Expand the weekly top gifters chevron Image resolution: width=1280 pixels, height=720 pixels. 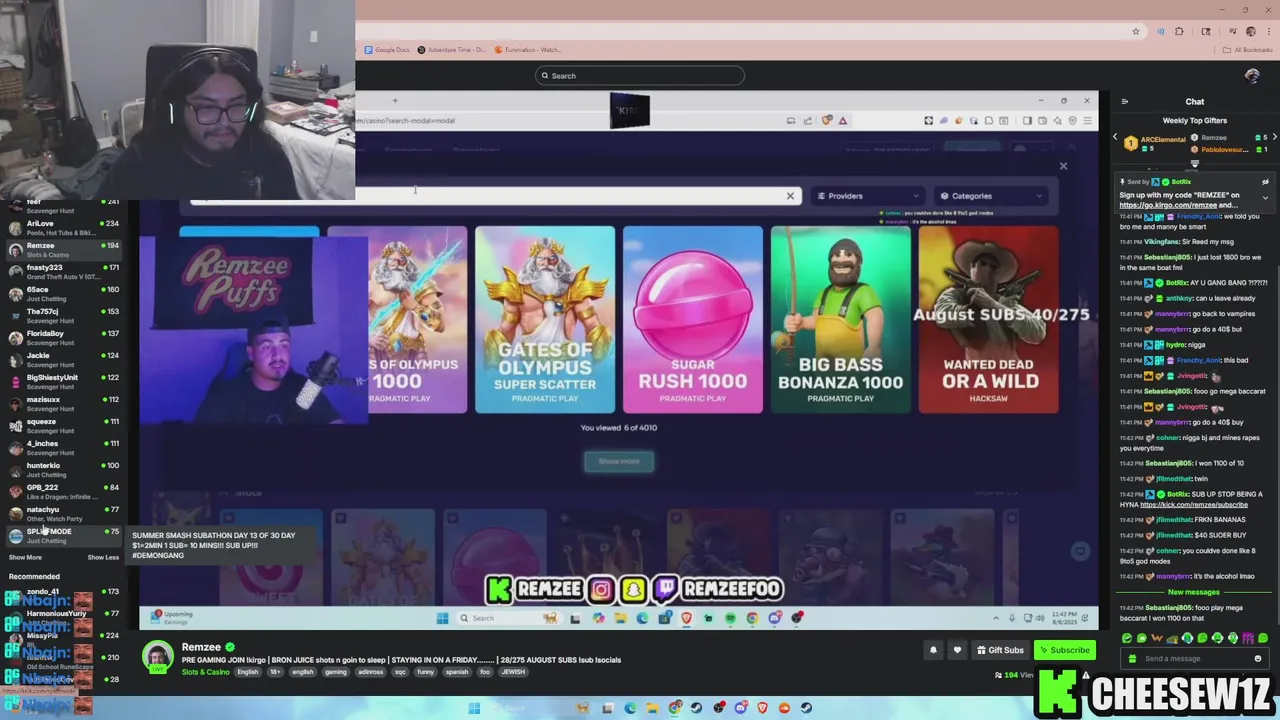tap(1195, 164)
